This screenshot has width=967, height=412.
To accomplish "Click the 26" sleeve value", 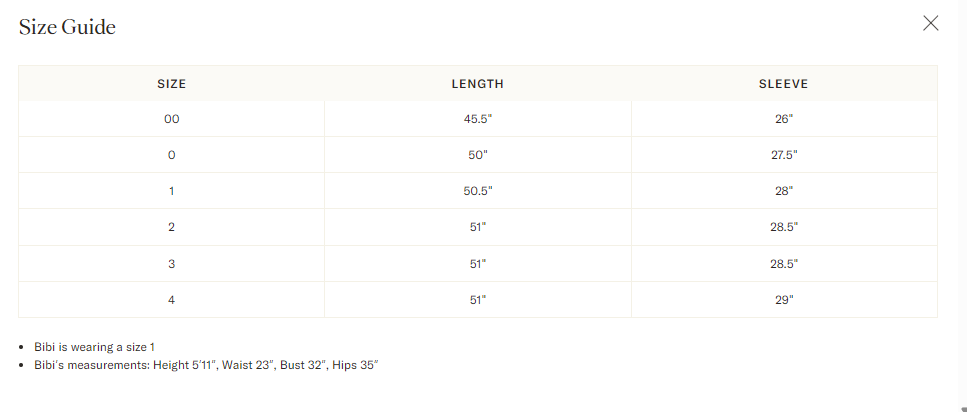I will (783, 119).
